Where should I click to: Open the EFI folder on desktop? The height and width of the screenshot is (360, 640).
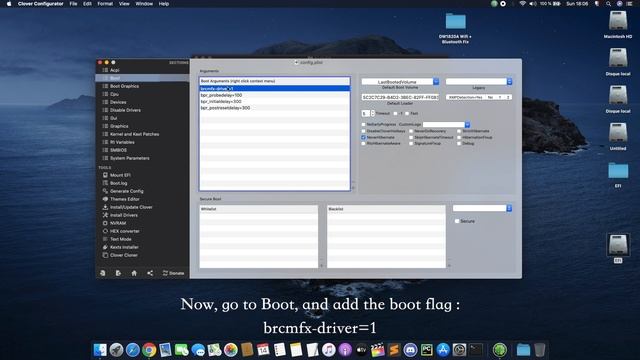(618, 171)
